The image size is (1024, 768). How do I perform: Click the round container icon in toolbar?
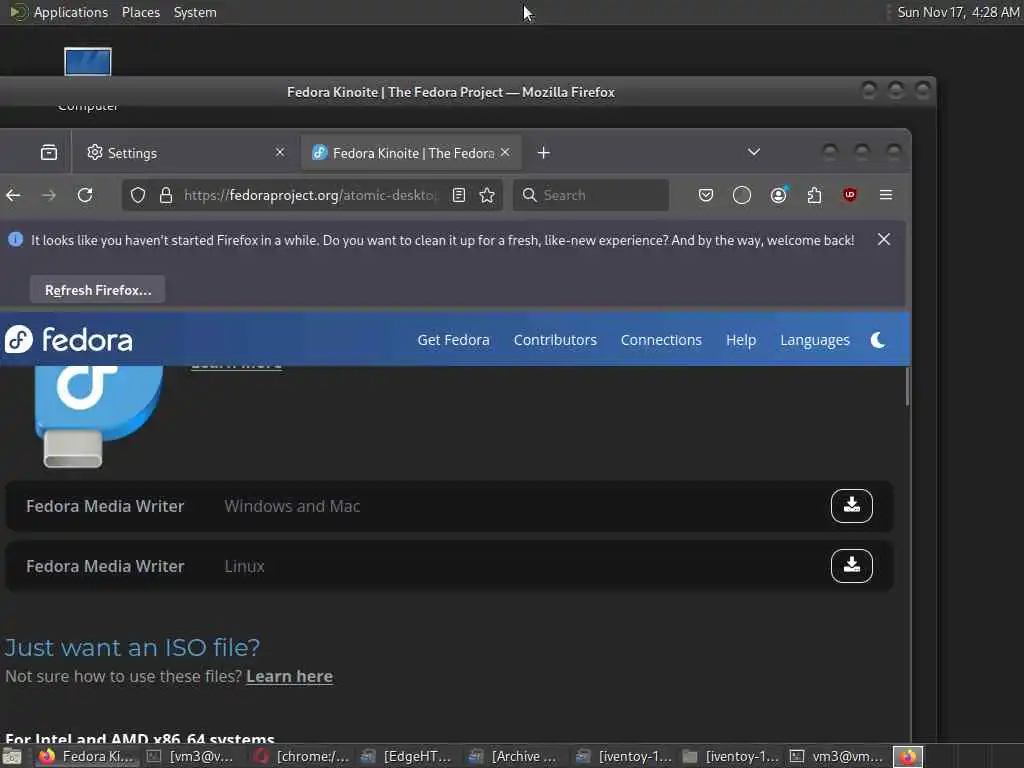click(742, 195)
